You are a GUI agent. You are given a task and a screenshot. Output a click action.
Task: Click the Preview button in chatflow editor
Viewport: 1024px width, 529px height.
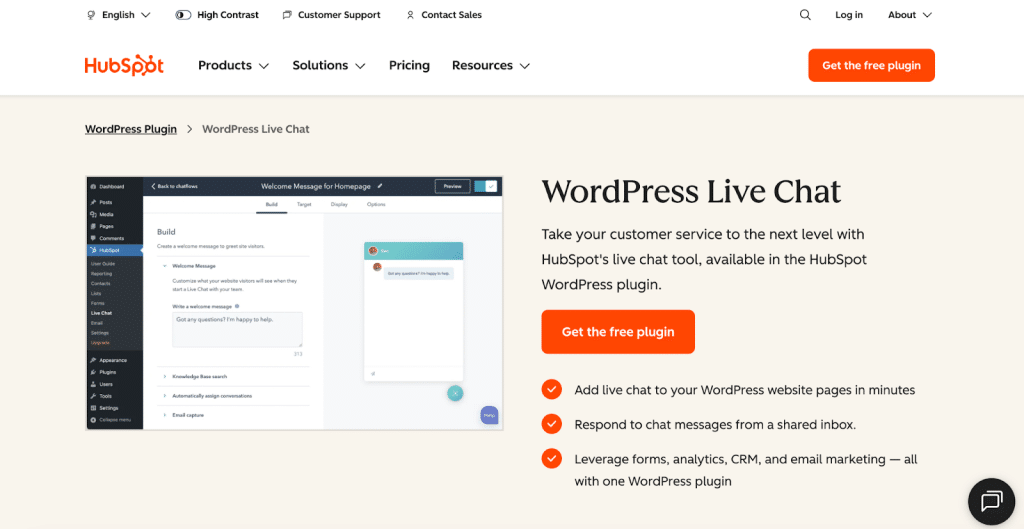(x=453, y=186)
